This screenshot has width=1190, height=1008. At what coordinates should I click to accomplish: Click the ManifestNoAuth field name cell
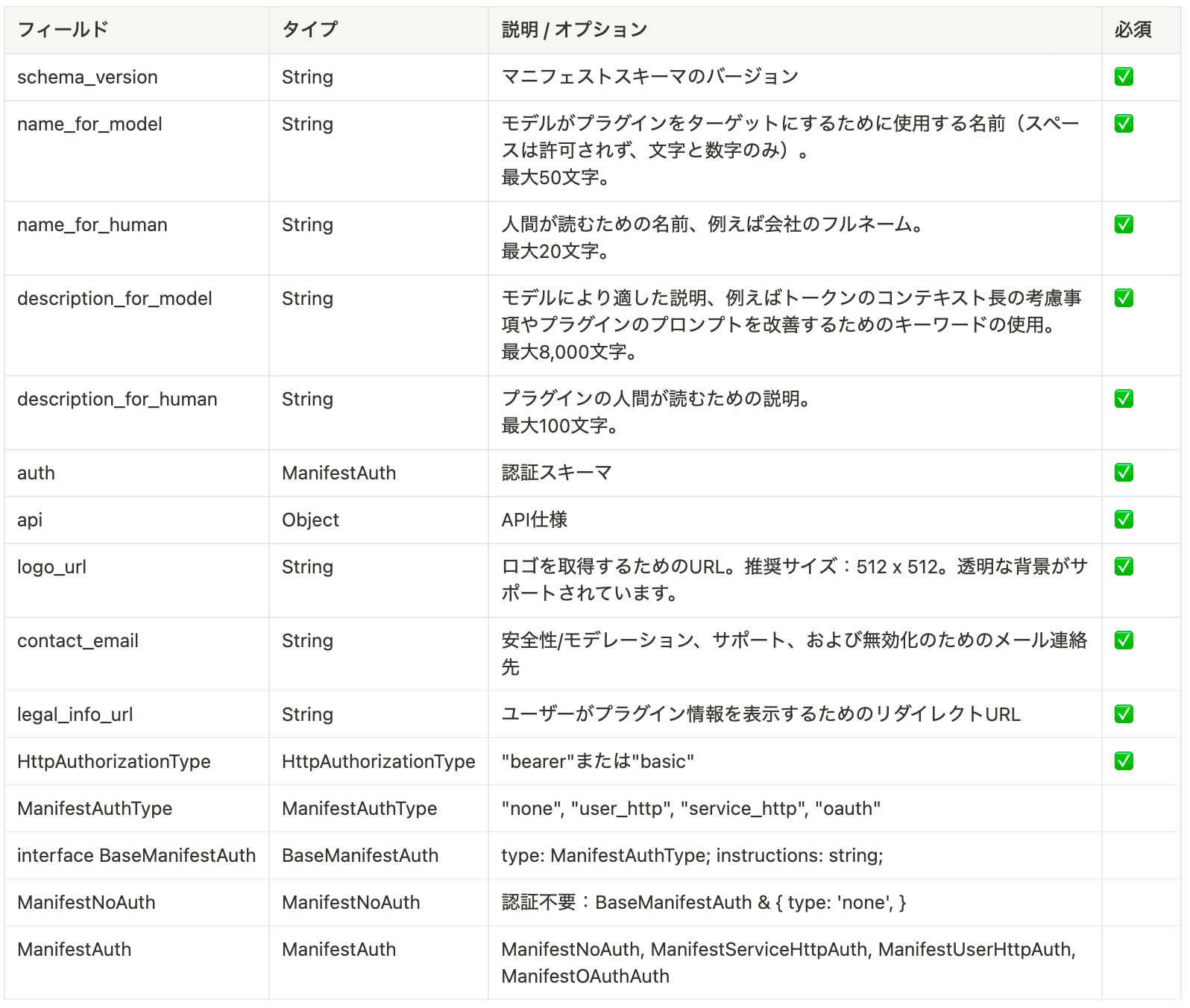[x=86, y=902]
